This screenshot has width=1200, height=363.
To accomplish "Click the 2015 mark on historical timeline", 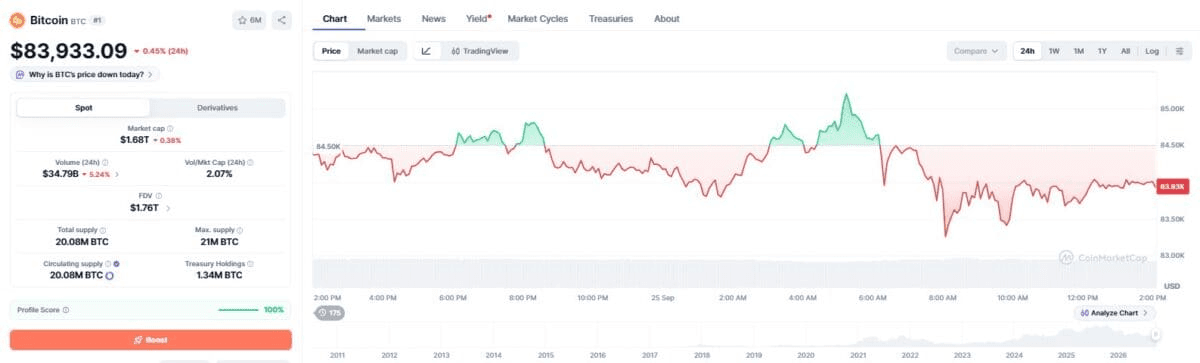I will pos(545,355).
